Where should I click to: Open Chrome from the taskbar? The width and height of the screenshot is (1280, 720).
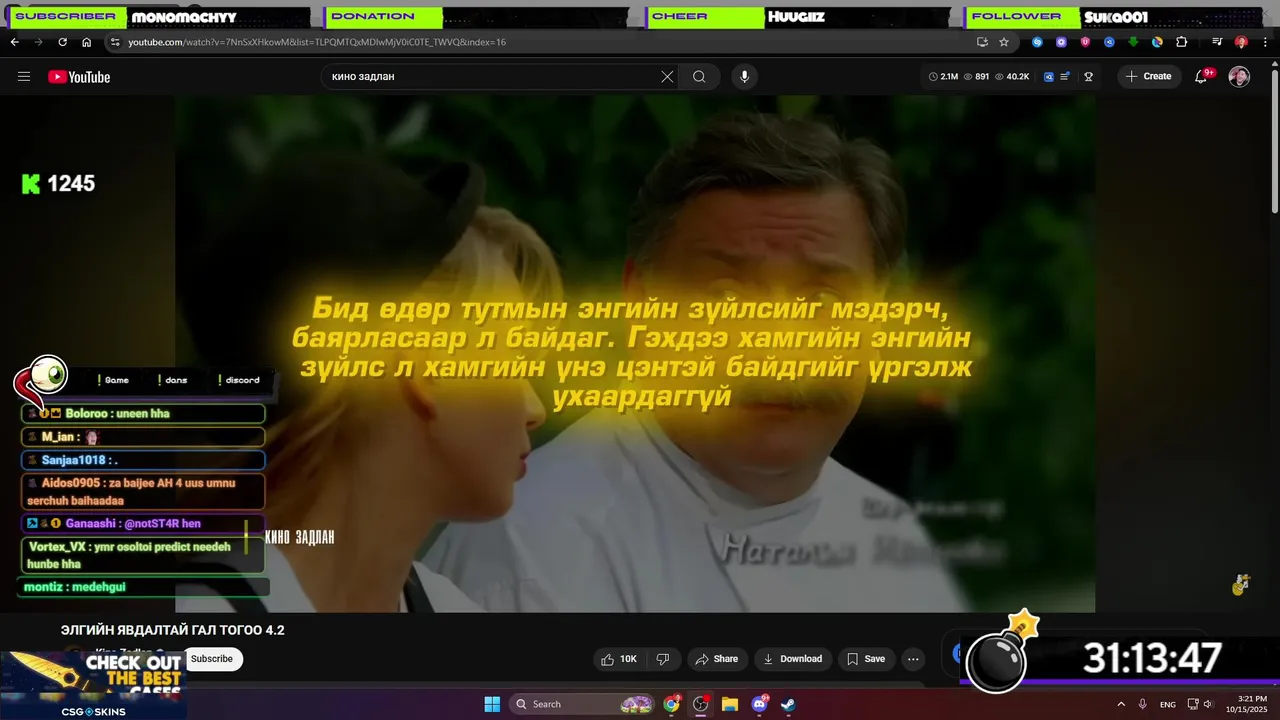671,704
